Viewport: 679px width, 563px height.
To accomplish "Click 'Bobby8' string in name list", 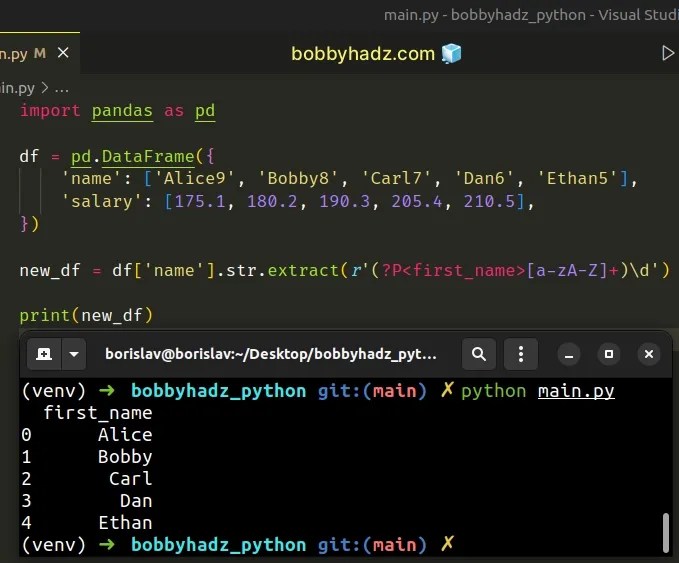I will (298, 178).
